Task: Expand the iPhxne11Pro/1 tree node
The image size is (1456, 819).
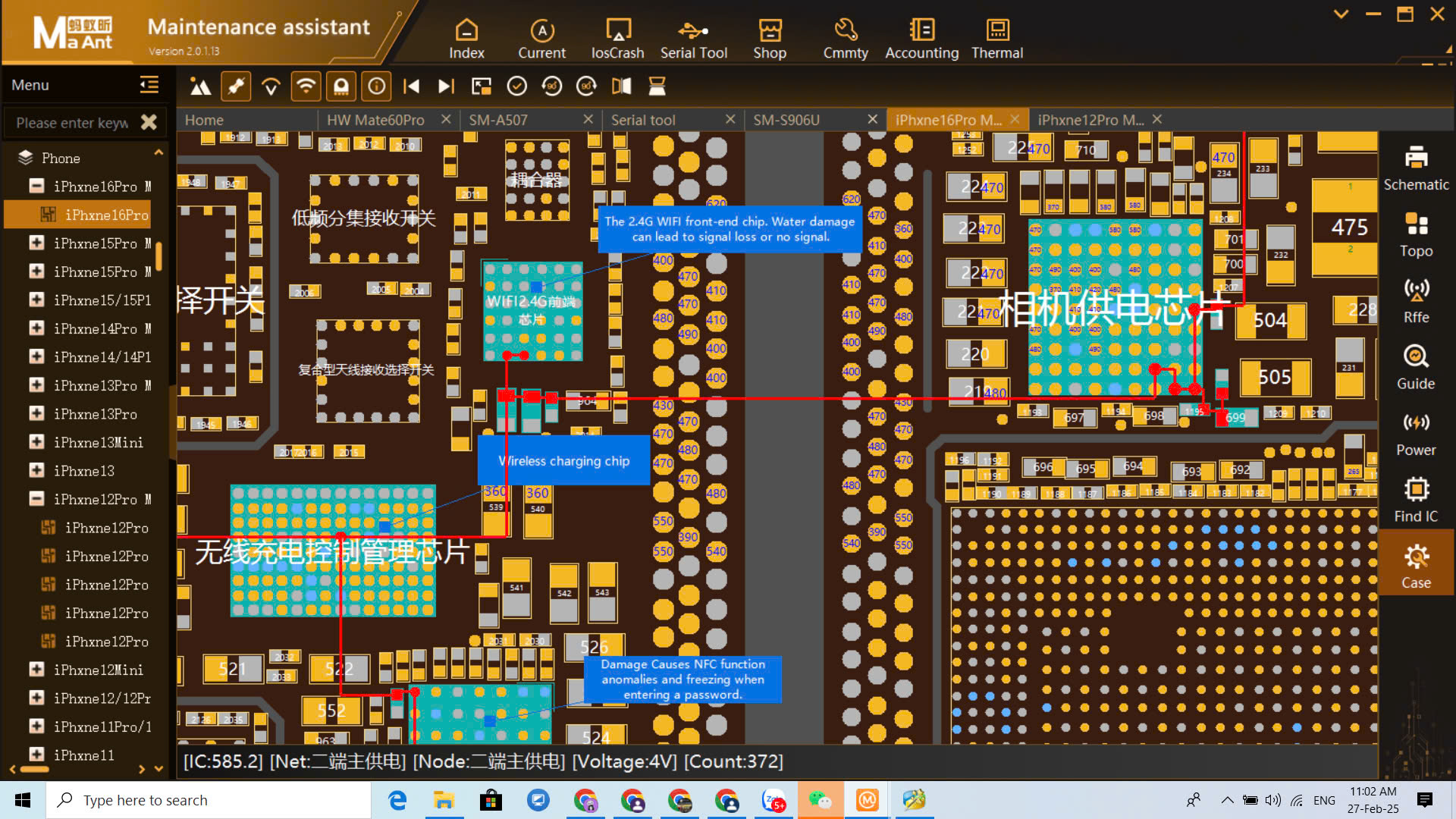Action: click(x=36, y=726)
